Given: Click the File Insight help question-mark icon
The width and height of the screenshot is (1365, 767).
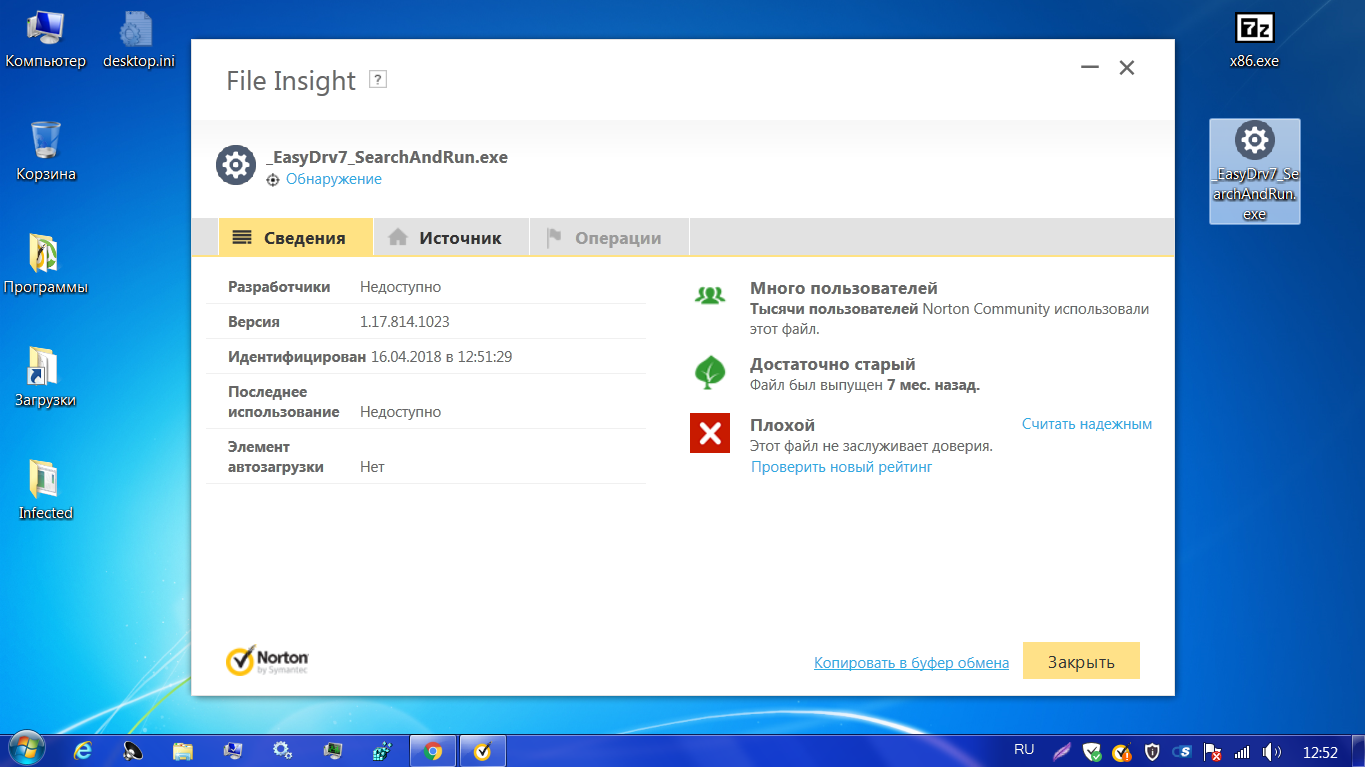Looking at the screenshot, I should point(377,80).
